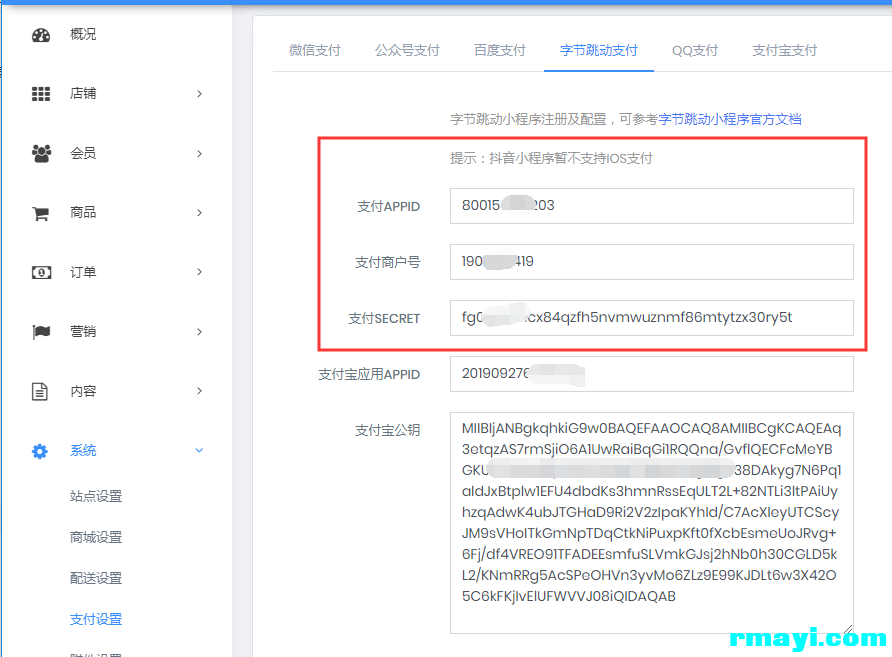This screenshot has height=657, width=892.
Task: Open 站点设置 in the sidebar
Action: (x=96, y=496)
